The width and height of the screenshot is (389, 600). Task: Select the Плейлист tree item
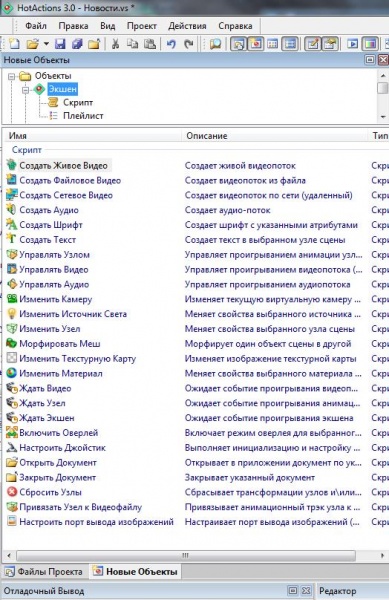tap(83, 116)
